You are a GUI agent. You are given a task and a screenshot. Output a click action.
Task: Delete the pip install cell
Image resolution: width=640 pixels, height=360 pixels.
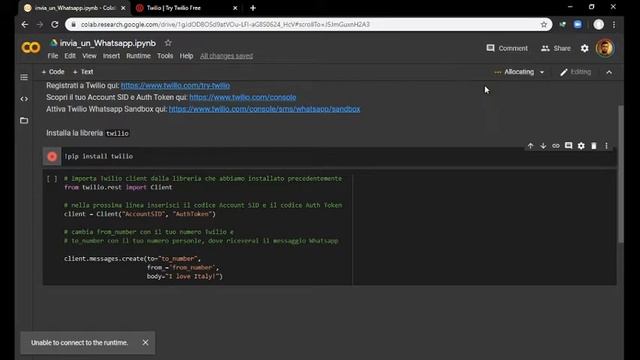point(593,146)
